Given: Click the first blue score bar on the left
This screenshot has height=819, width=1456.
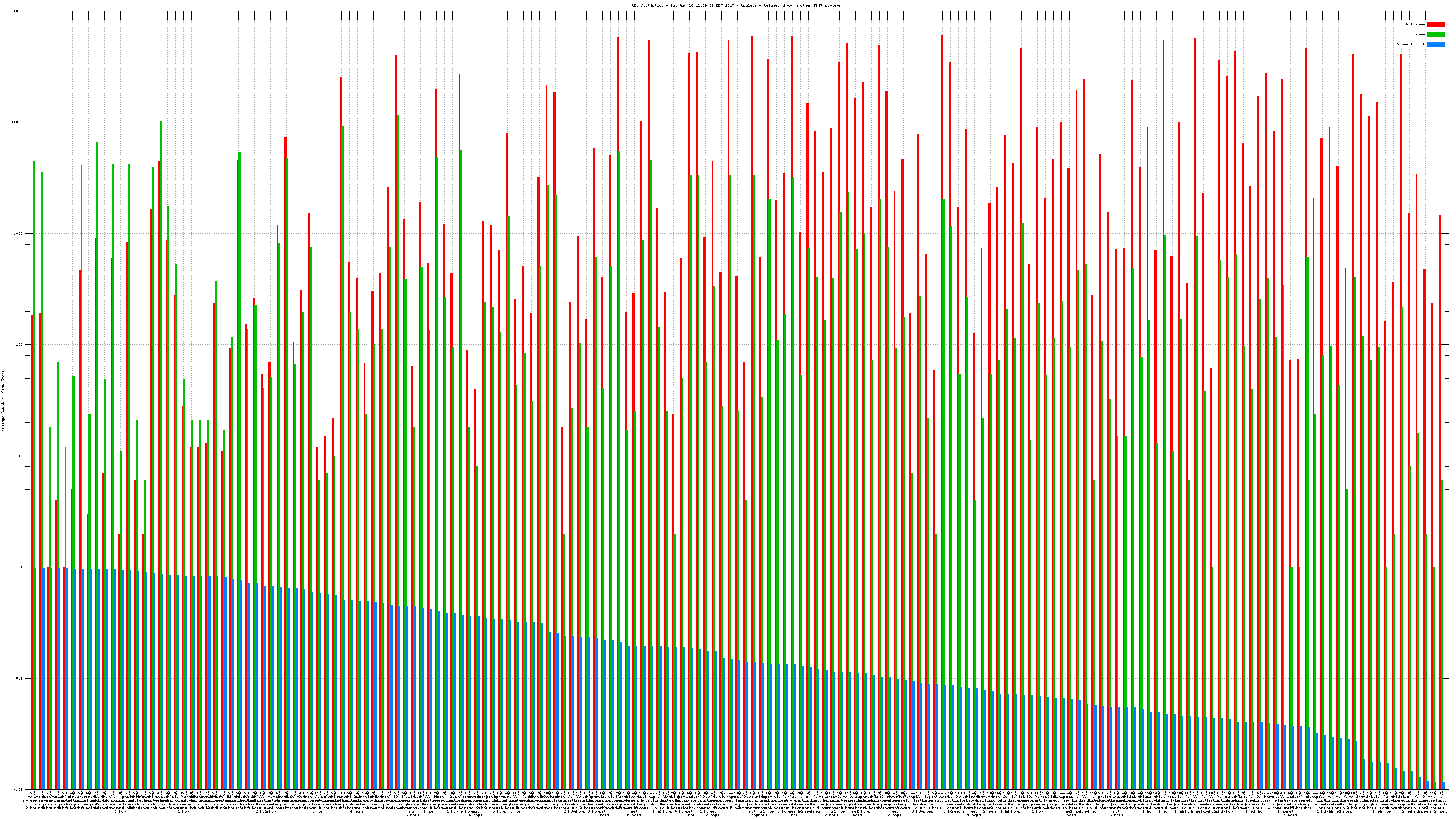Looking at the screenshot, I should tap(35, 678).
